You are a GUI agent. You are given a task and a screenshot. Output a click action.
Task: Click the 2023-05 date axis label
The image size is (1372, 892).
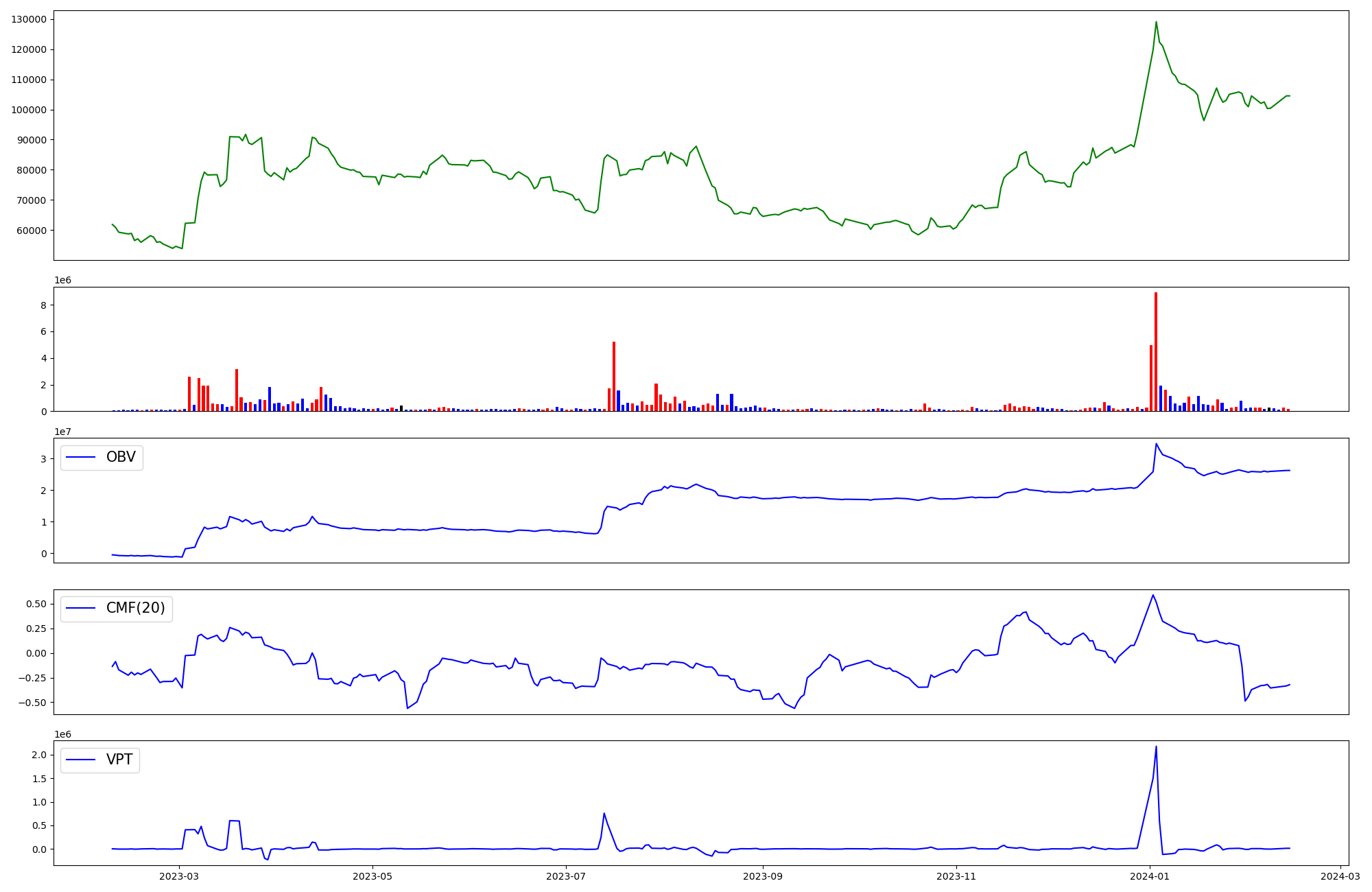(372, 876)
